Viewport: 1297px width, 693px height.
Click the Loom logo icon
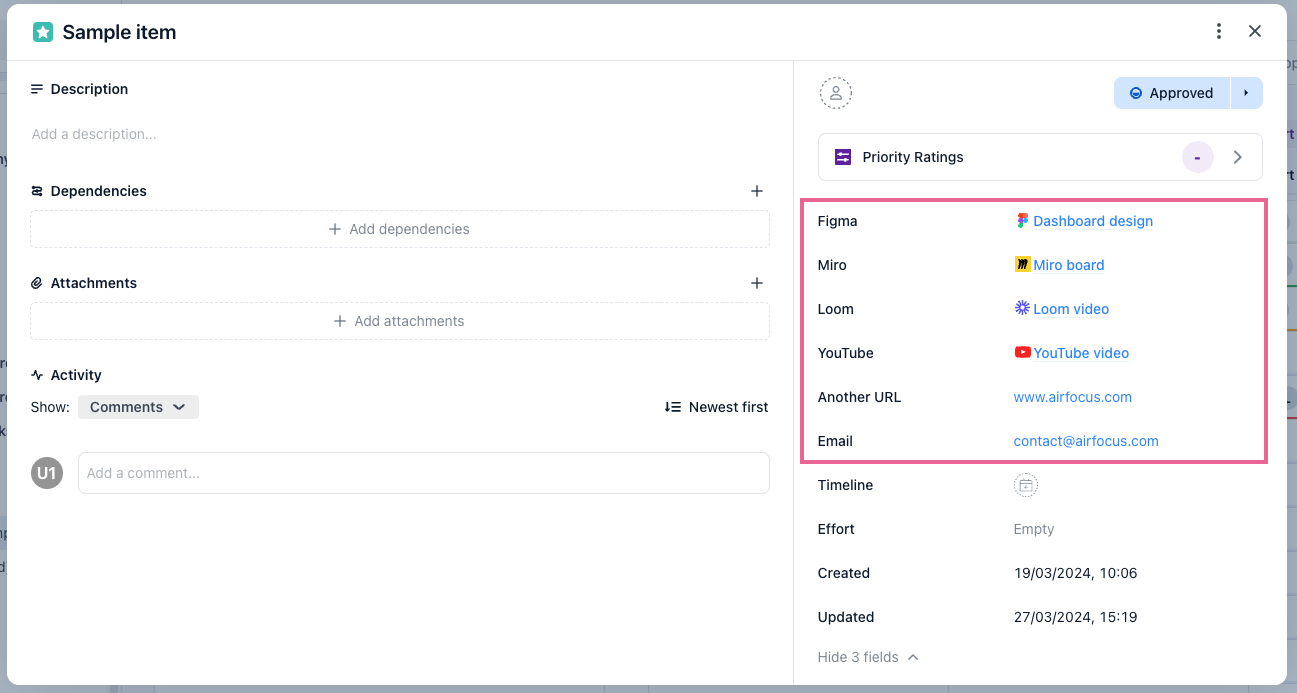tap(1022, 308)
